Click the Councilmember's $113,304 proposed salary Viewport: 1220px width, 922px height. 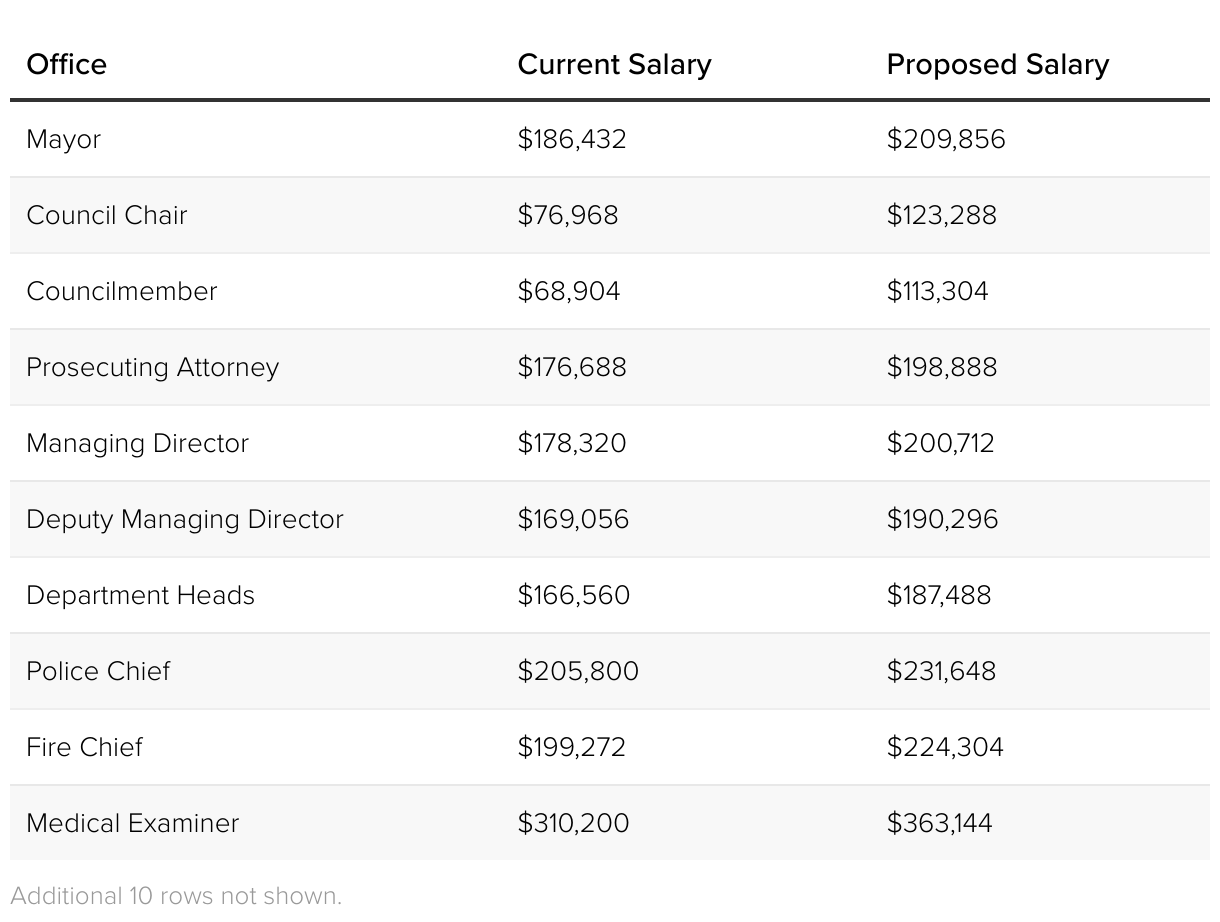937,291
